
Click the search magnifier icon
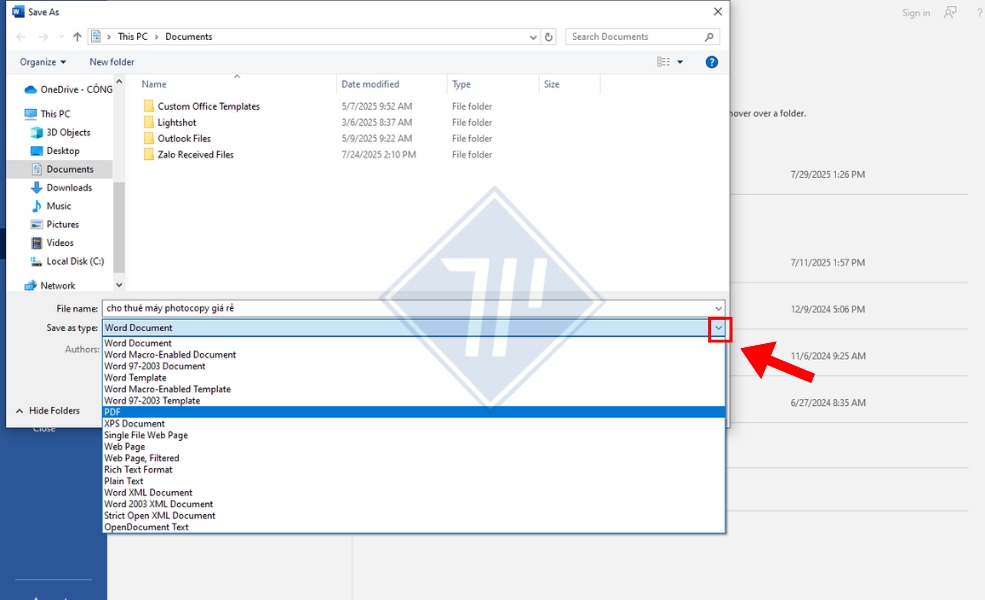709,37
